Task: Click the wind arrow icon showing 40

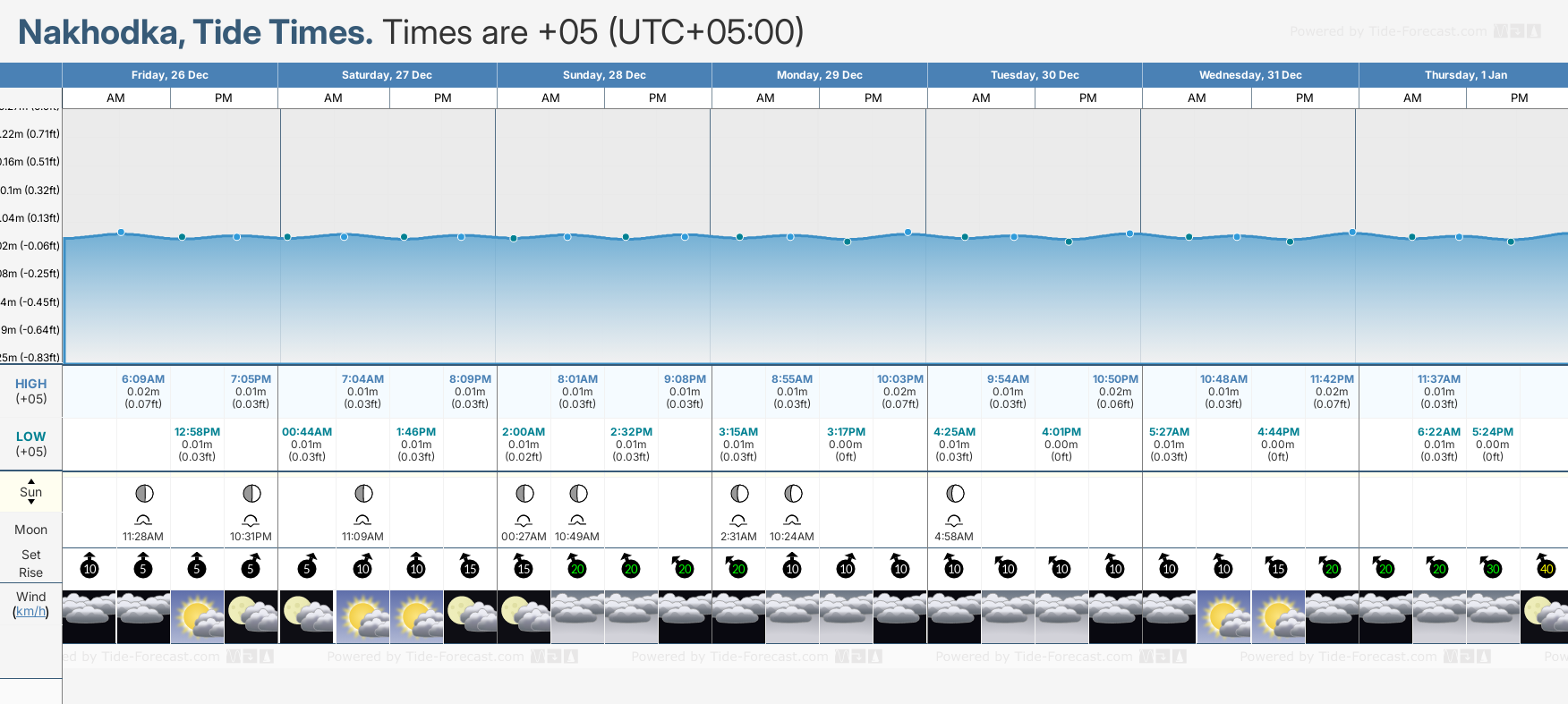Action: click(1546, 568)
